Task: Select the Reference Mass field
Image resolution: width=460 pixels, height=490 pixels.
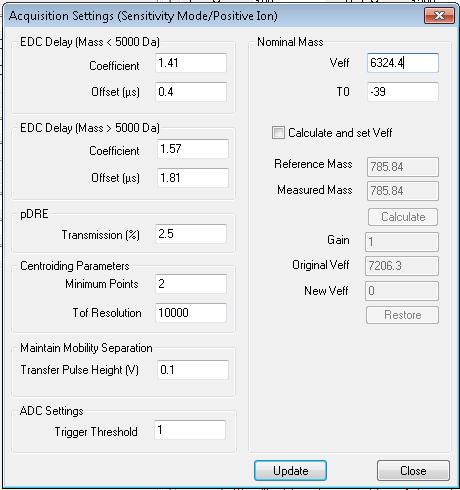Action: point(403,167)
